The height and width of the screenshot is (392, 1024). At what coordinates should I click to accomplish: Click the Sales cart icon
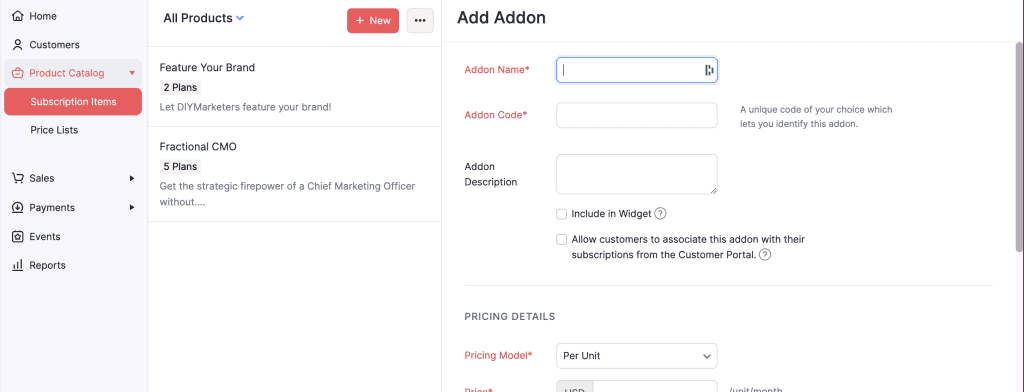(x=18, y=178)
